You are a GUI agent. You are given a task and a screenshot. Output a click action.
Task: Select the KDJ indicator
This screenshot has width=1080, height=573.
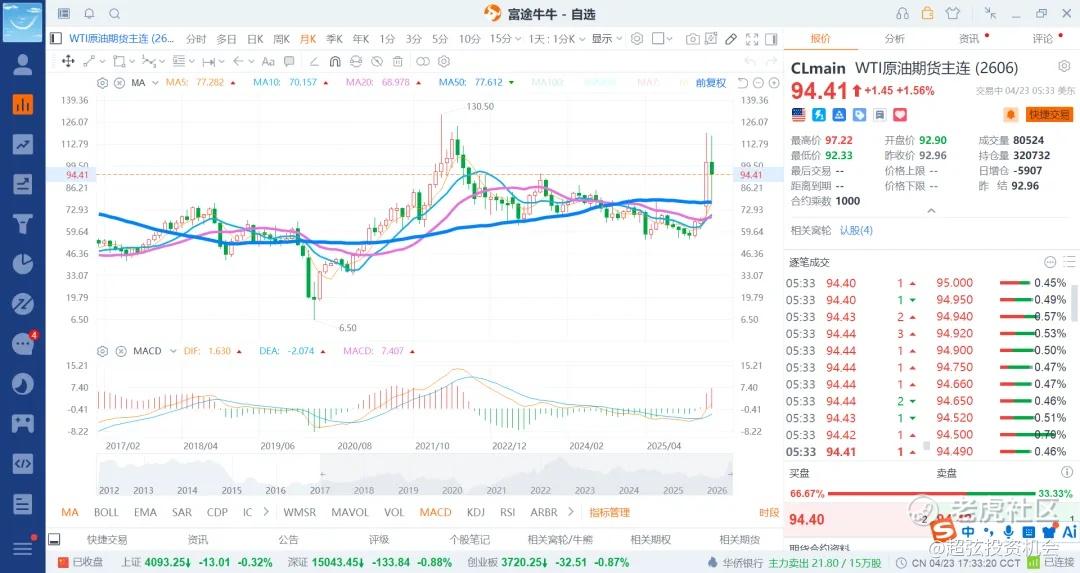(475, 512)
